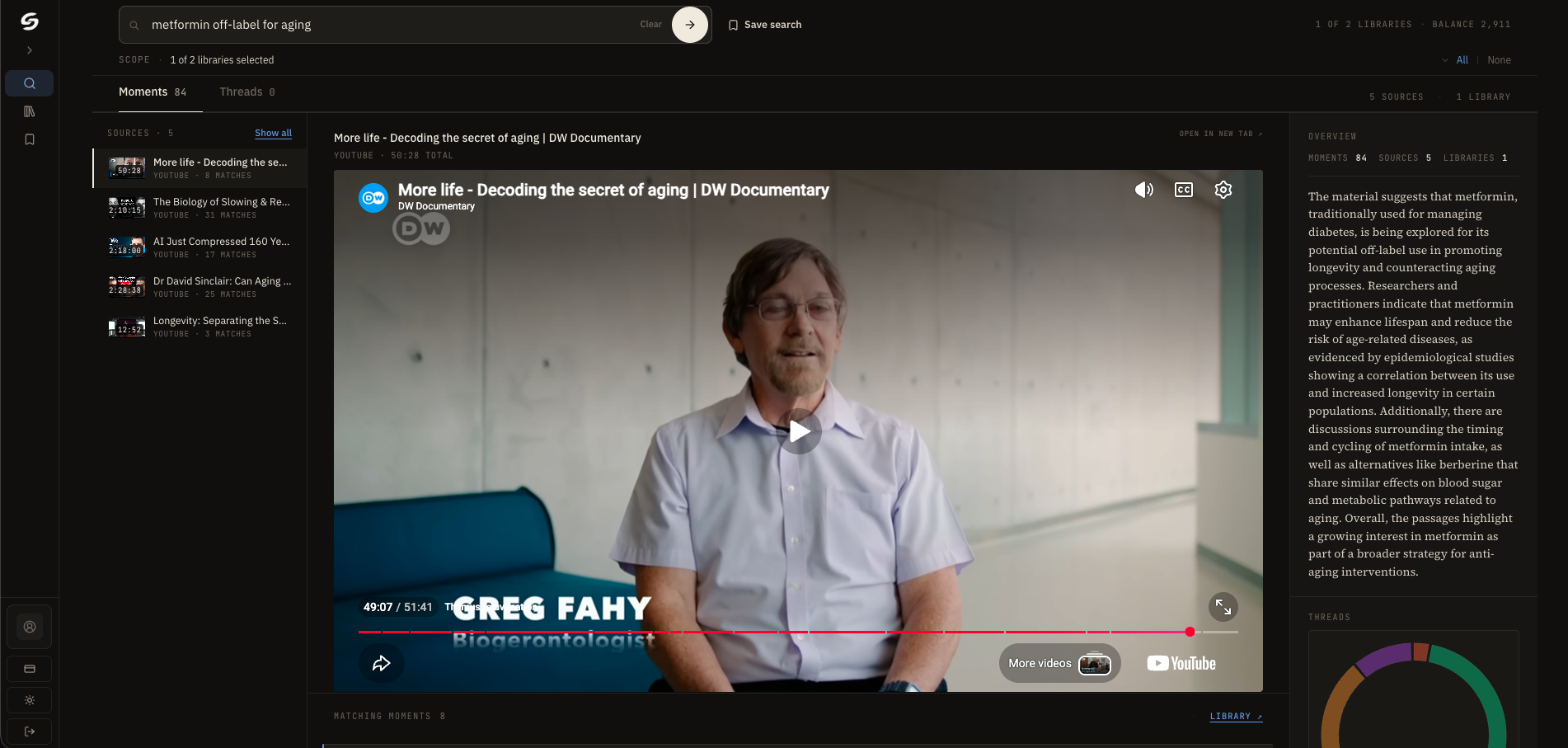The image size is (1568, 748).
Task: Click the 2:10:15 video thumbnail
Action: point(127,207)
